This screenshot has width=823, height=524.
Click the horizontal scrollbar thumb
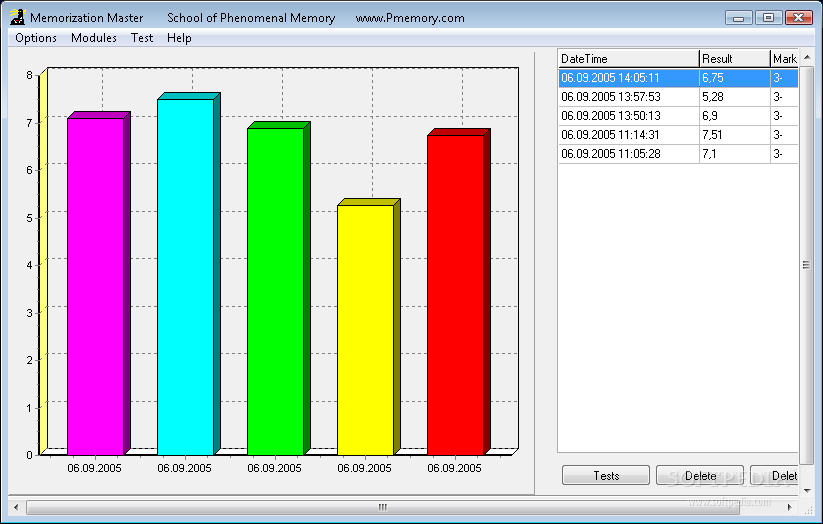click(x=383, y=507)
